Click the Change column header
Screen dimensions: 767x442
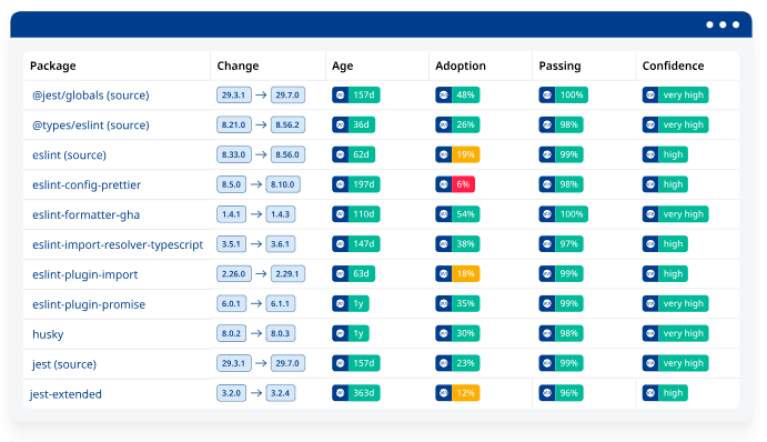click(238, 66)
